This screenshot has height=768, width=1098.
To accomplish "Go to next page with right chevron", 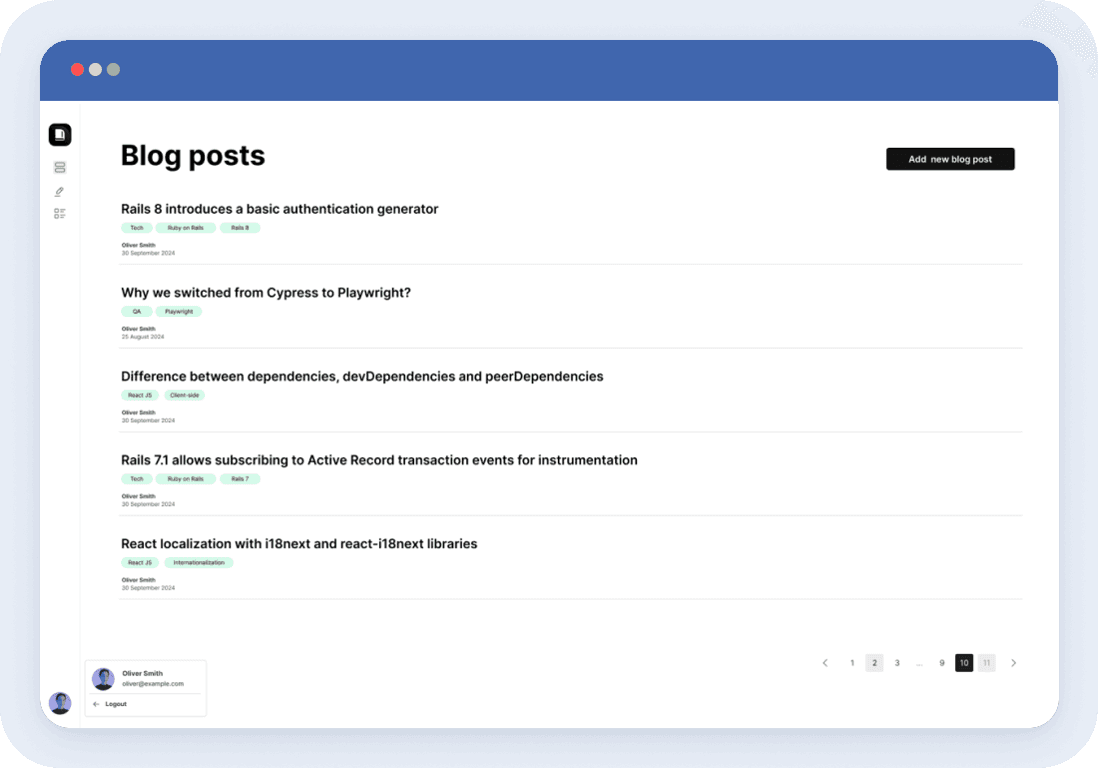I will click(x=1013, y=663).
